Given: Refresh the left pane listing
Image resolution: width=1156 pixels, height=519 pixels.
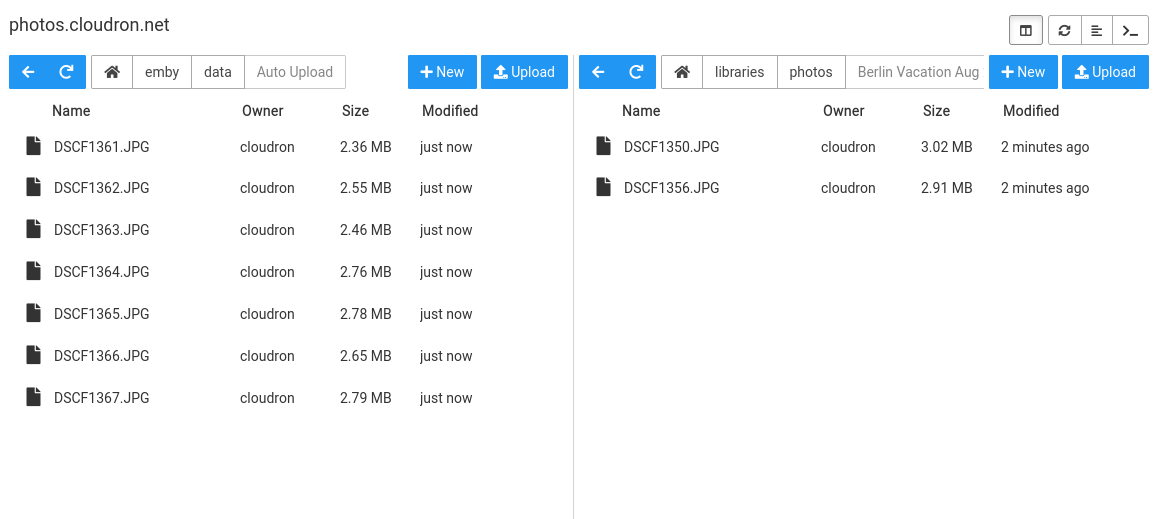Looking at the screenshot, I should pyautogui.click(x=66, y=72).
